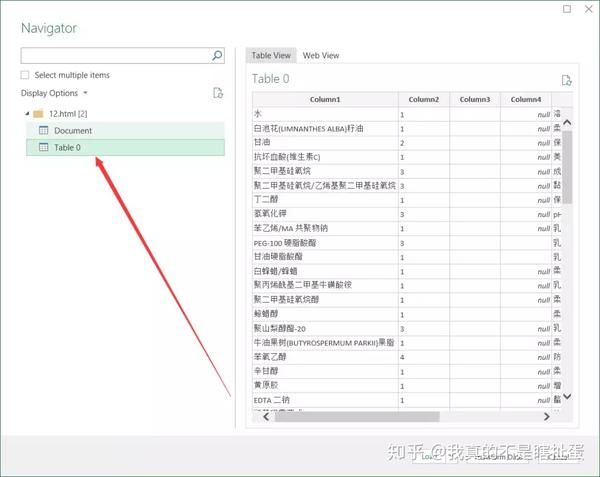600x477 pixels.
Task: Click the cell 牛油果树(BUTYROSPERMUM PARKII)果脂
Action: (x=325, y=343)
